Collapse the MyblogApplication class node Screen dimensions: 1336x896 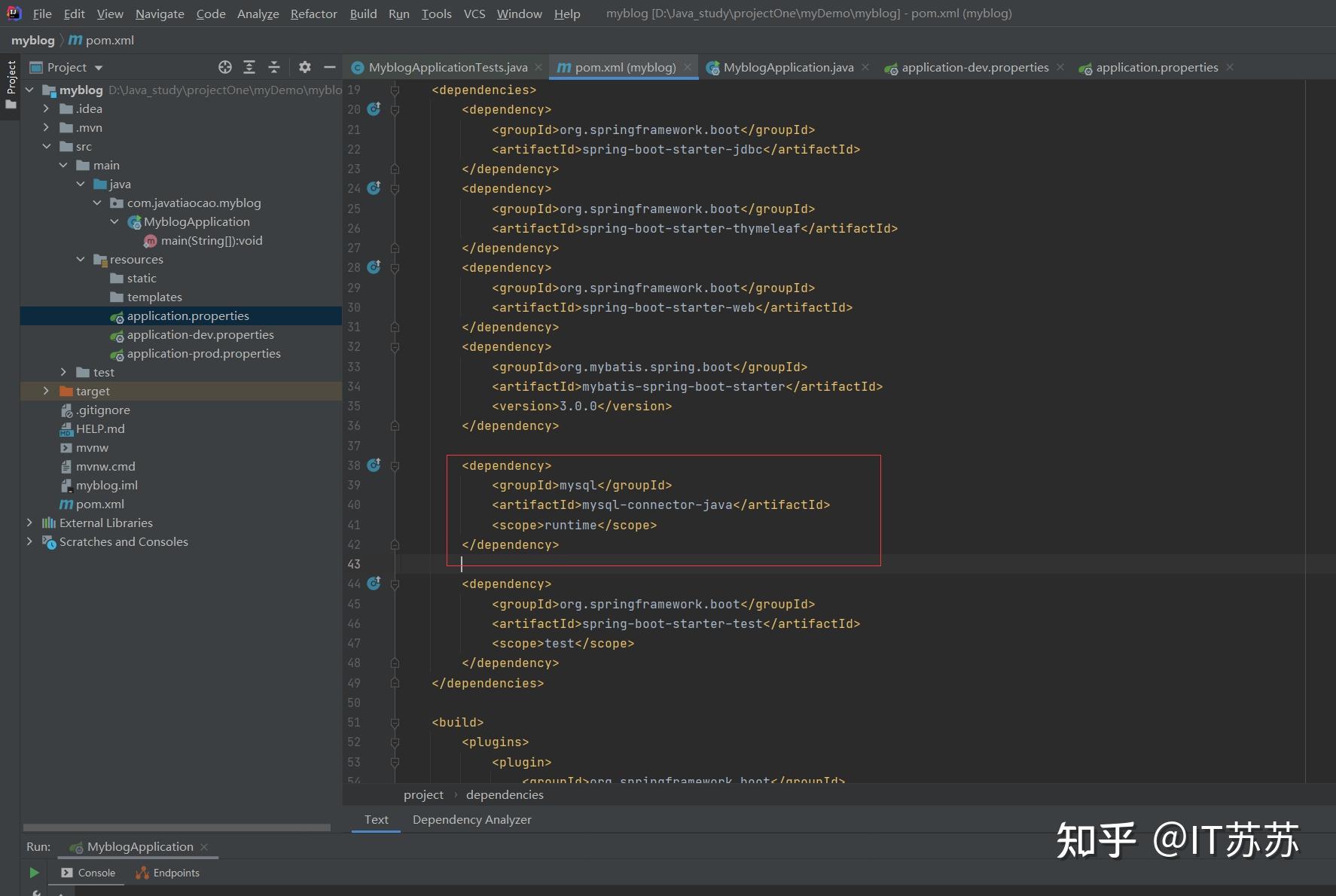tap(114, 221)
